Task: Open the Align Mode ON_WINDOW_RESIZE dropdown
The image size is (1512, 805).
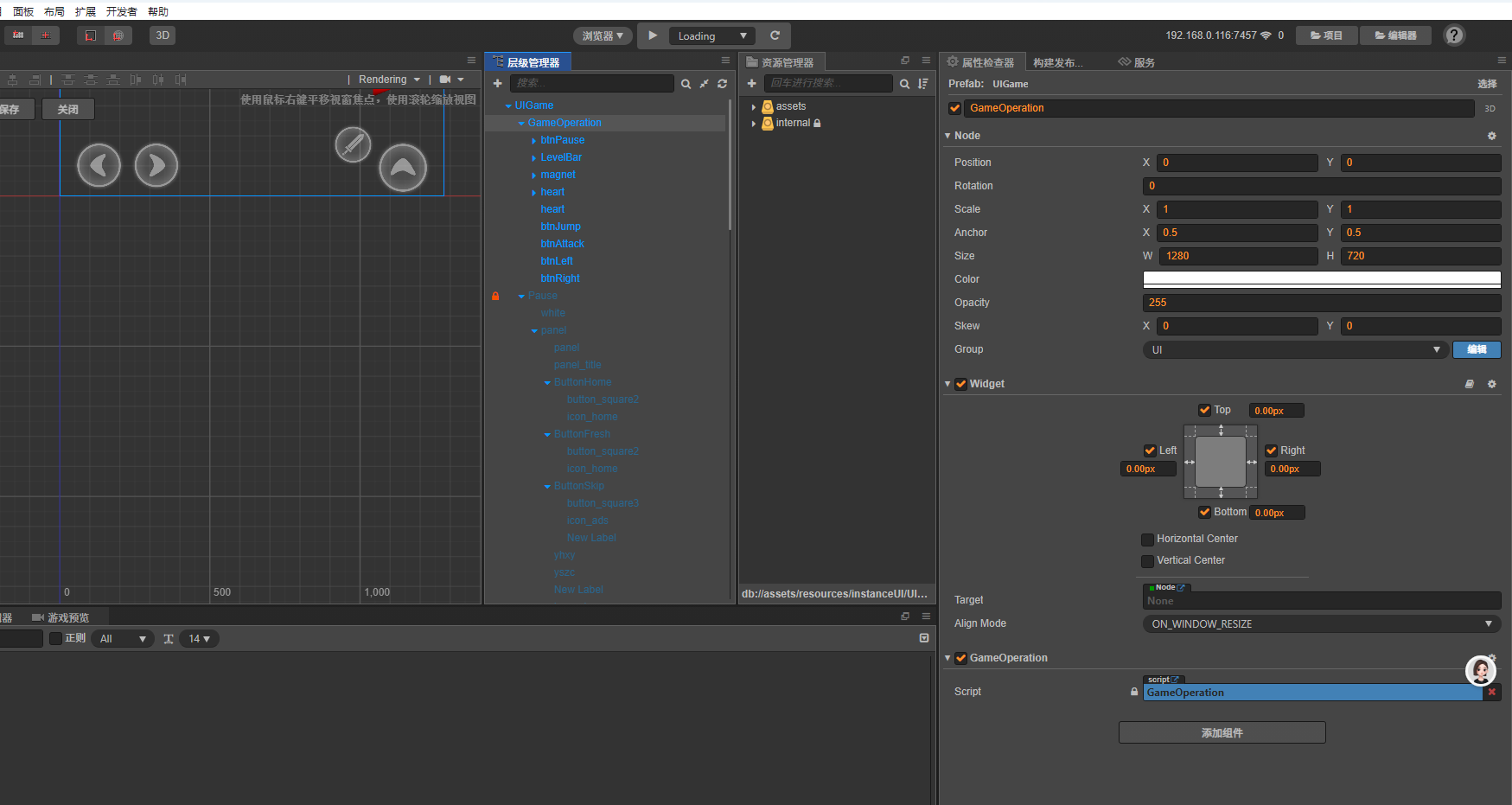Action: click(x=1321, y=623)
